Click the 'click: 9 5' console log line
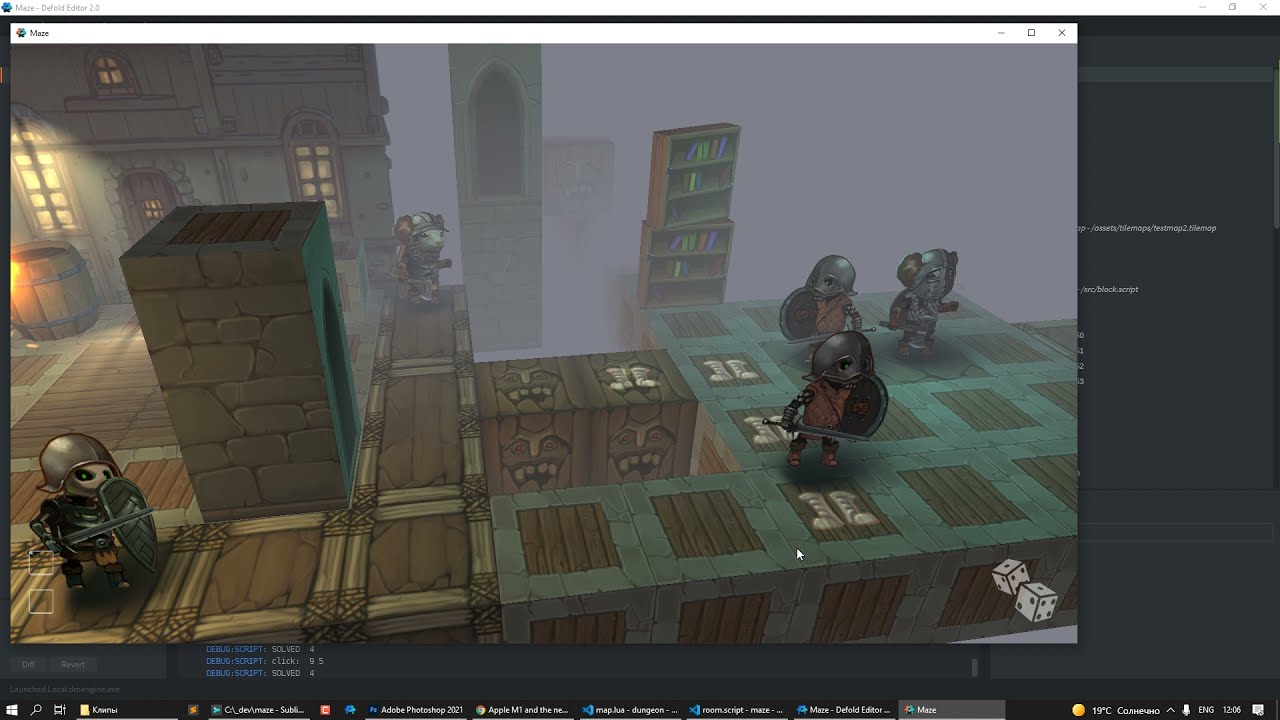 tap(265, 661)
